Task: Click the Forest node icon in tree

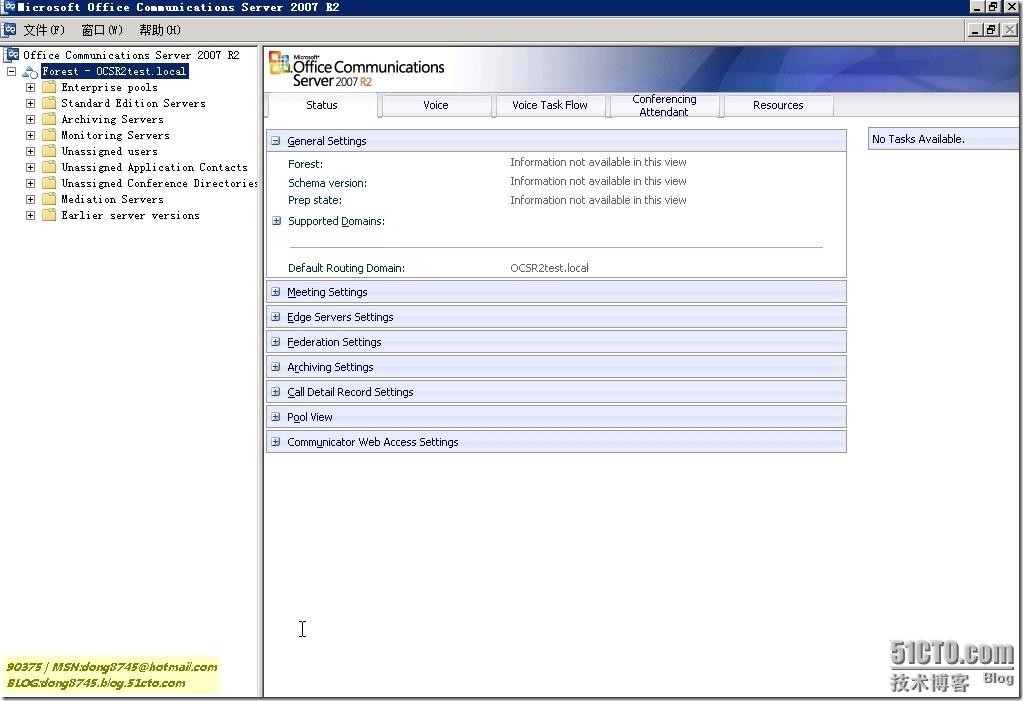Action: coord(30,71)
